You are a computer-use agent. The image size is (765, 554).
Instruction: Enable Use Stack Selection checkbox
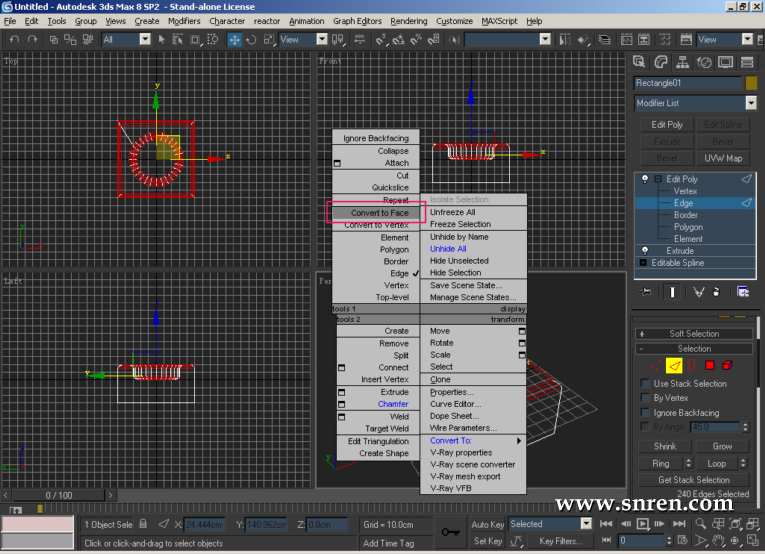(646, 384)
